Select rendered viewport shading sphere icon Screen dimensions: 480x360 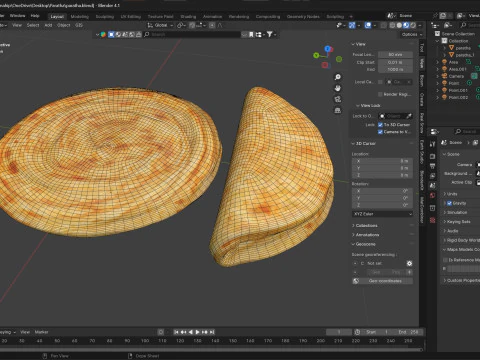coord(413,25)
